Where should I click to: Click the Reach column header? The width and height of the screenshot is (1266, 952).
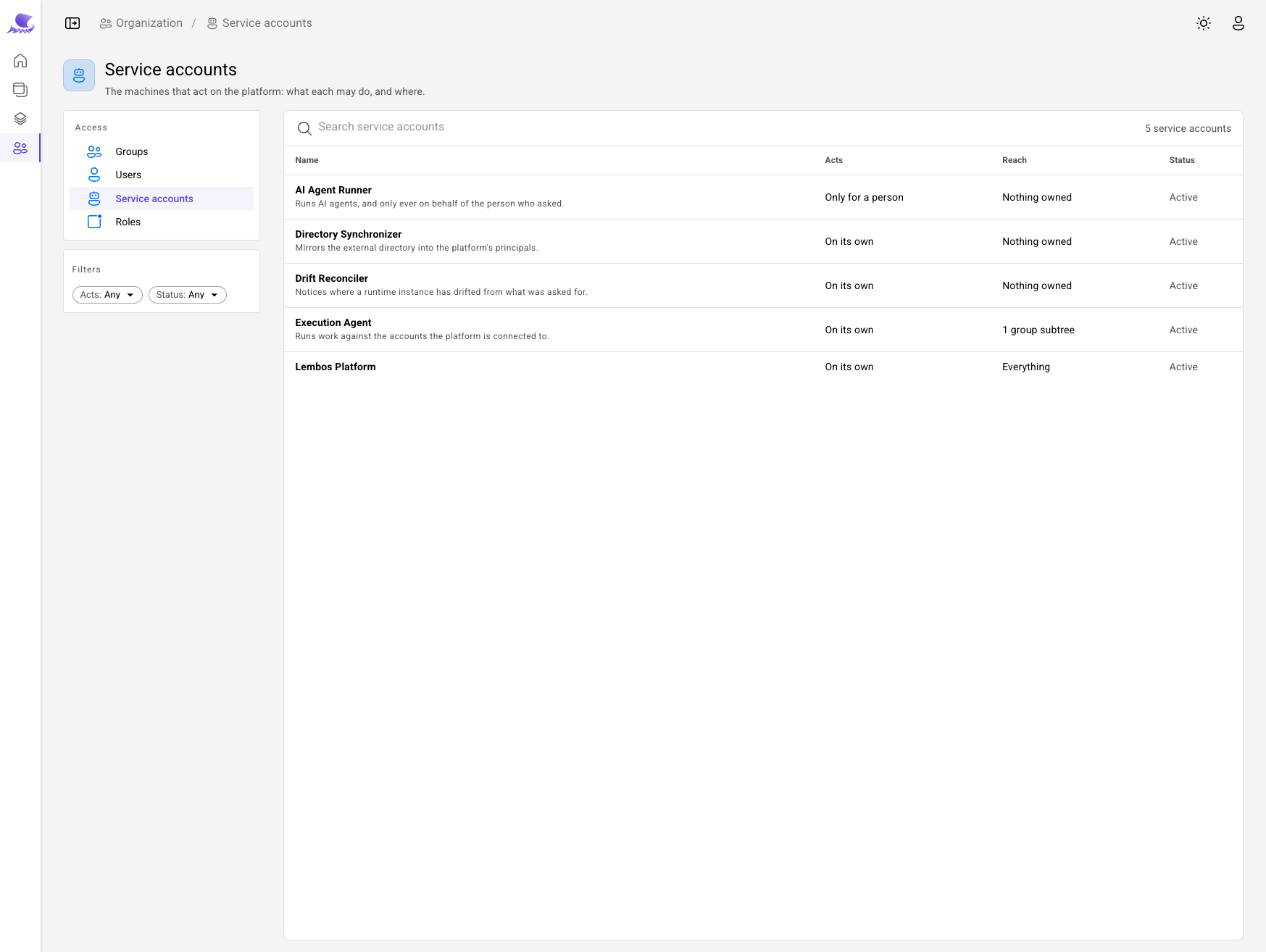[1014, 160]
